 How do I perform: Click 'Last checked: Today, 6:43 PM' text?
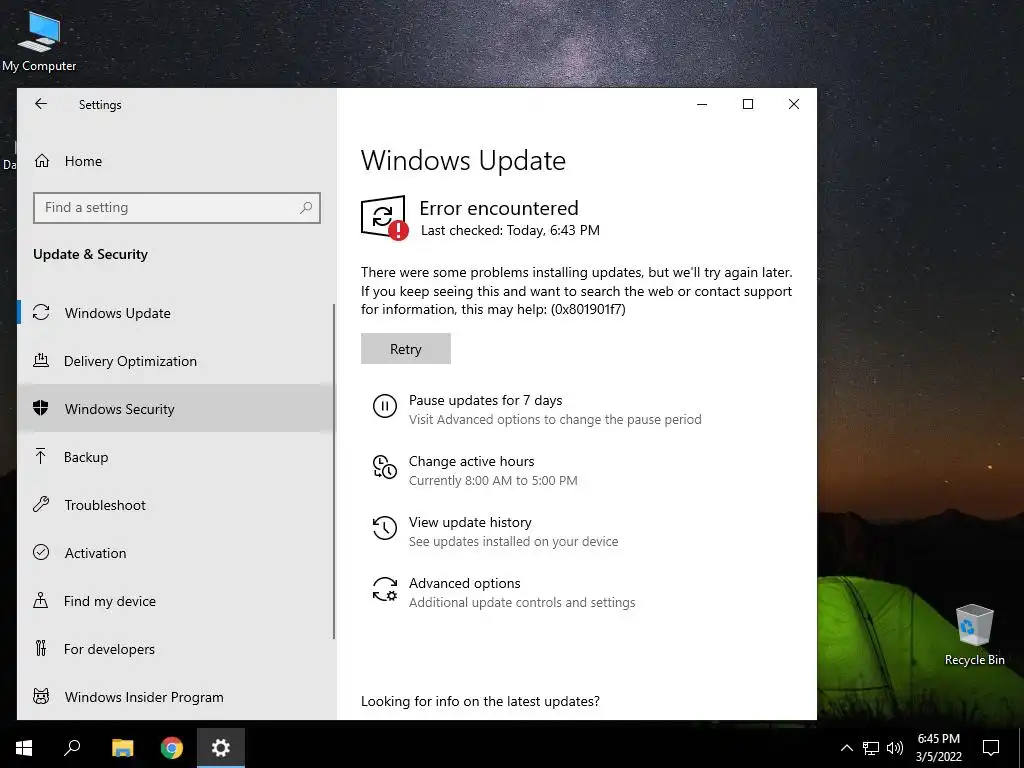(510, 230)
